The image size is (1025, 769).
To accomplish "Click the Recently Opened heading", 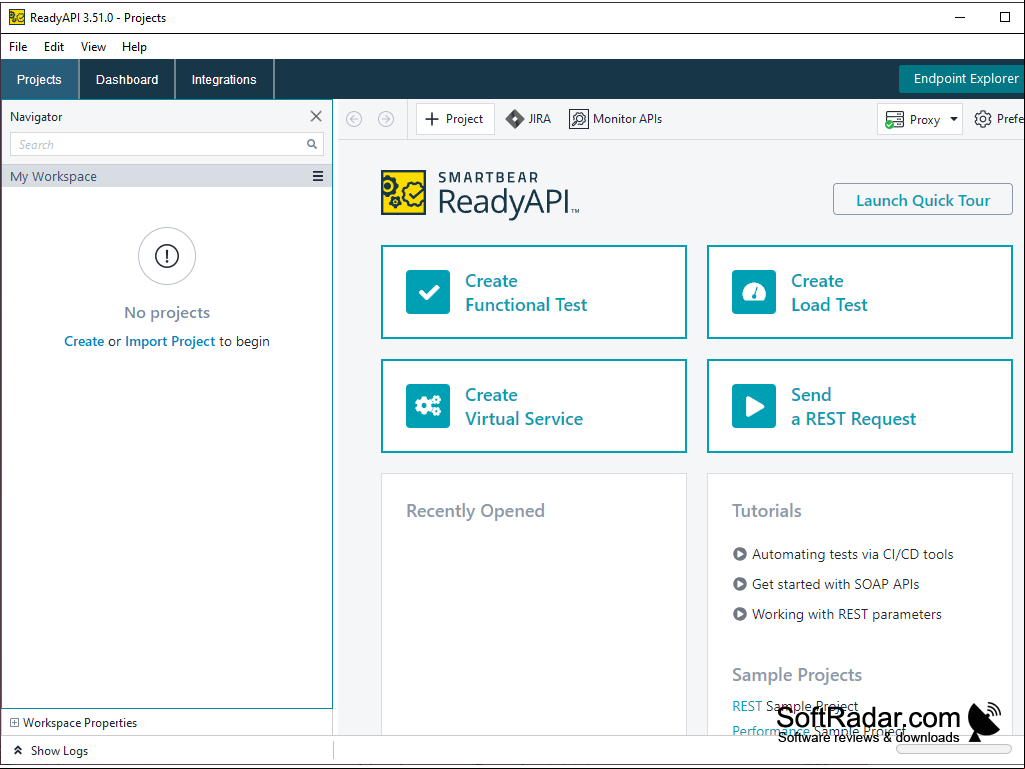I will (x=475, y=511).
